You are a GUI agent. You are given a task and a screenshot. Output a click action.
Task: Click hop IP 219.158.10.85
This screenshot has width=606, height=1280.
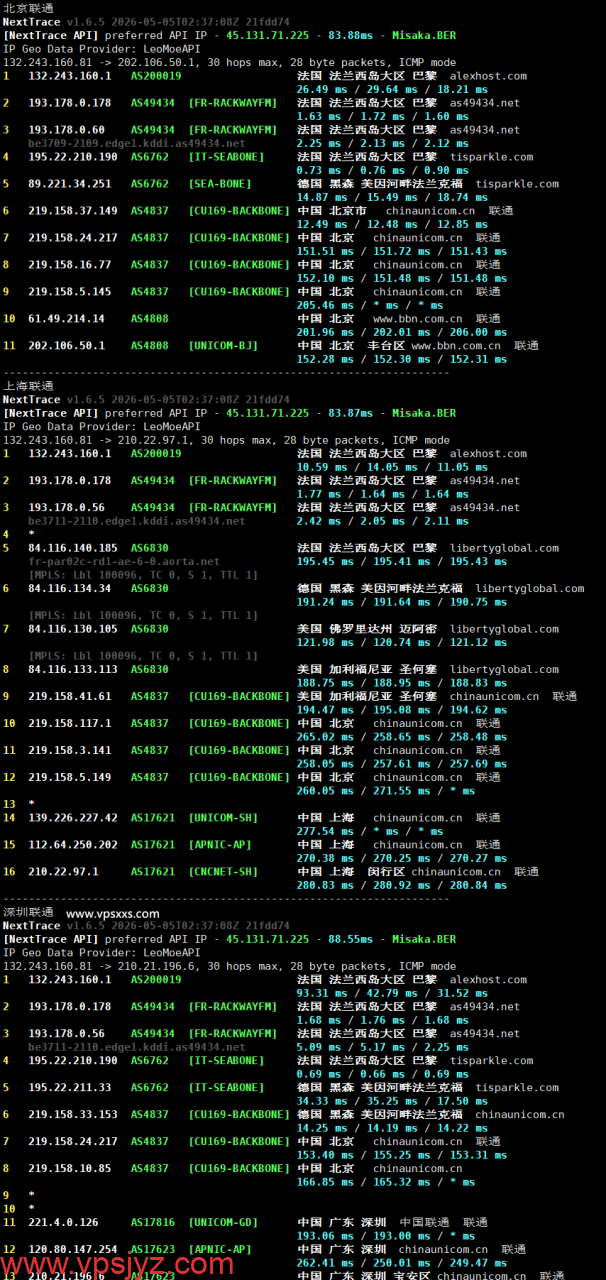[69, 1169]
